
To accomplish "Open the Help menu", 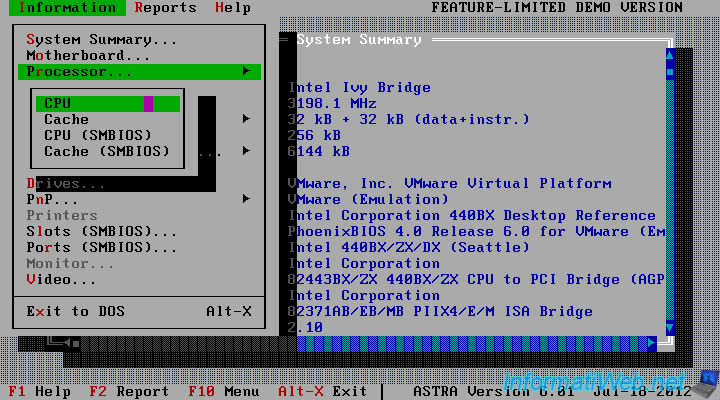I will [233, 8].
